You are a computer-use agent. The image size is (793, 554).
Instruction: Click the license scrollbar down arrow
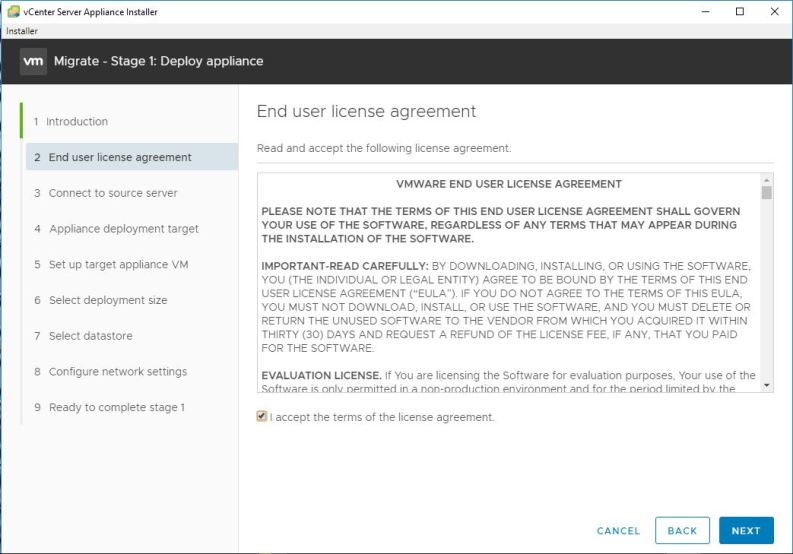767,385
